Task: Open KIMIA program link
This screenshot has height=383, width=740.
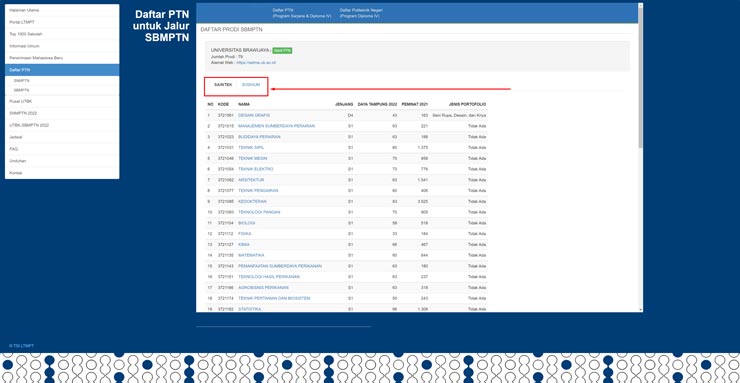Action: pyautogui.click(x=244, y=244)
